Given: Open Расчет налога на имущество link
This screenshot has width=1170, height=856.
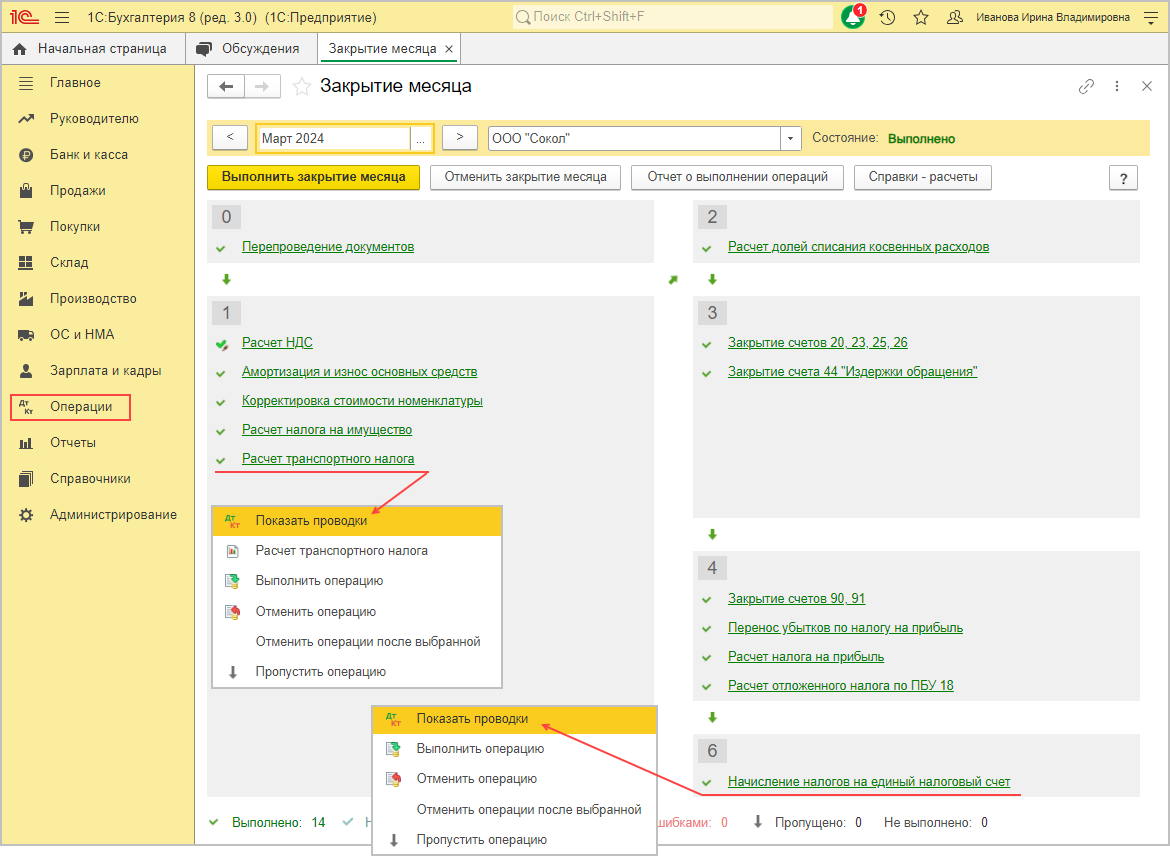Looking at the screenshot, I should tap(327, 430).
